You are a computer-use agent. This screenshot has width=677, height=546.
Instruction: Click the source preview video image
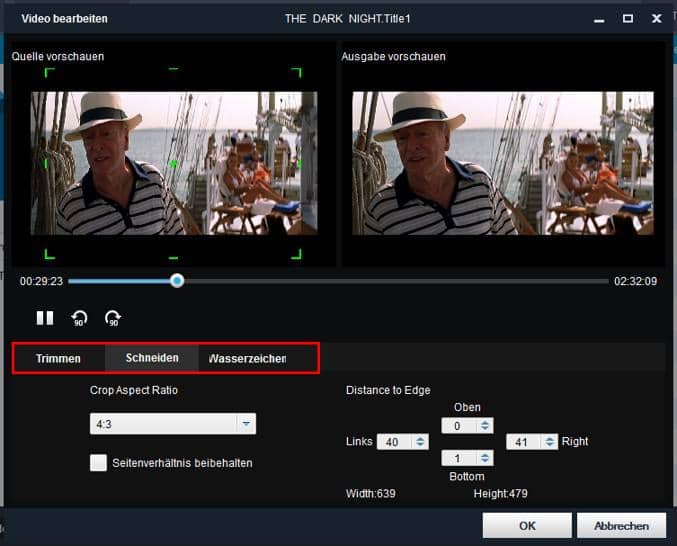coord(174,163)
